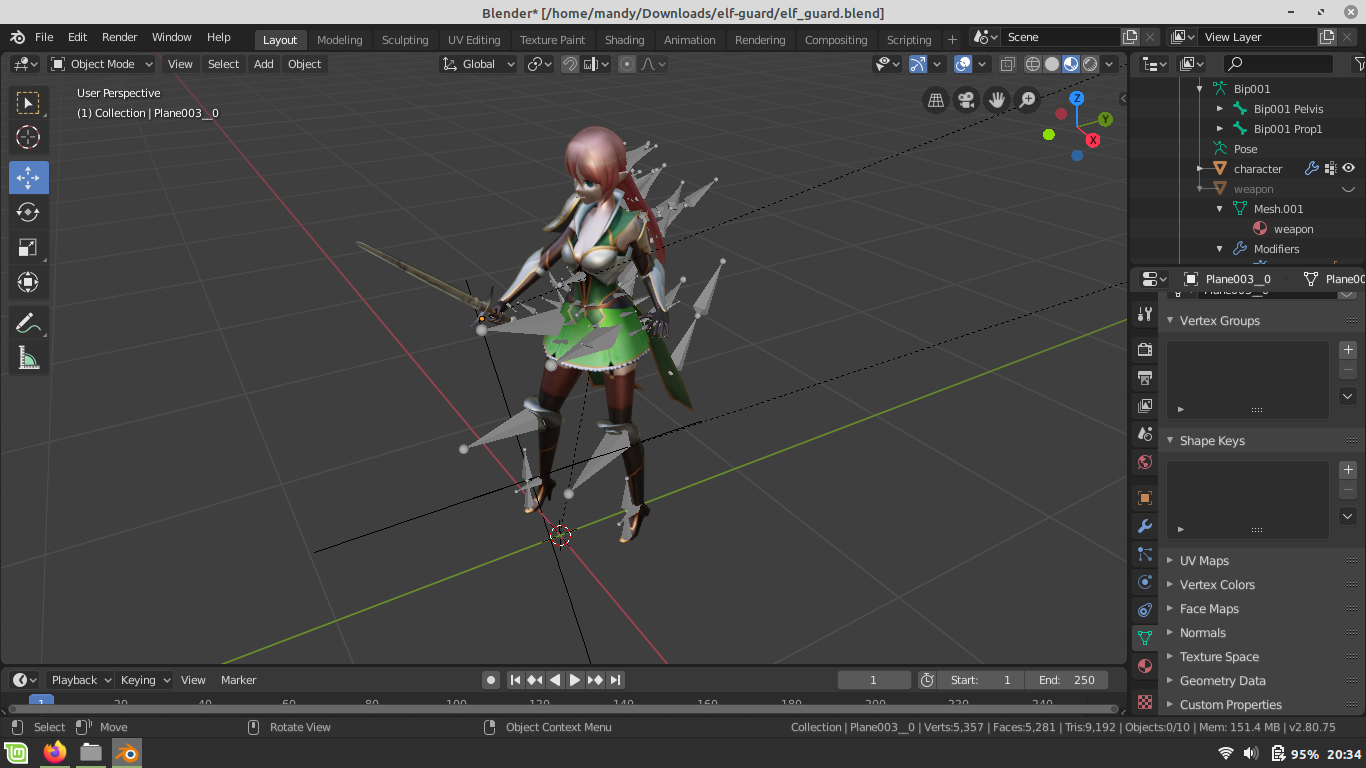
Task: Open the Render menu
Action: pos(119,37)
